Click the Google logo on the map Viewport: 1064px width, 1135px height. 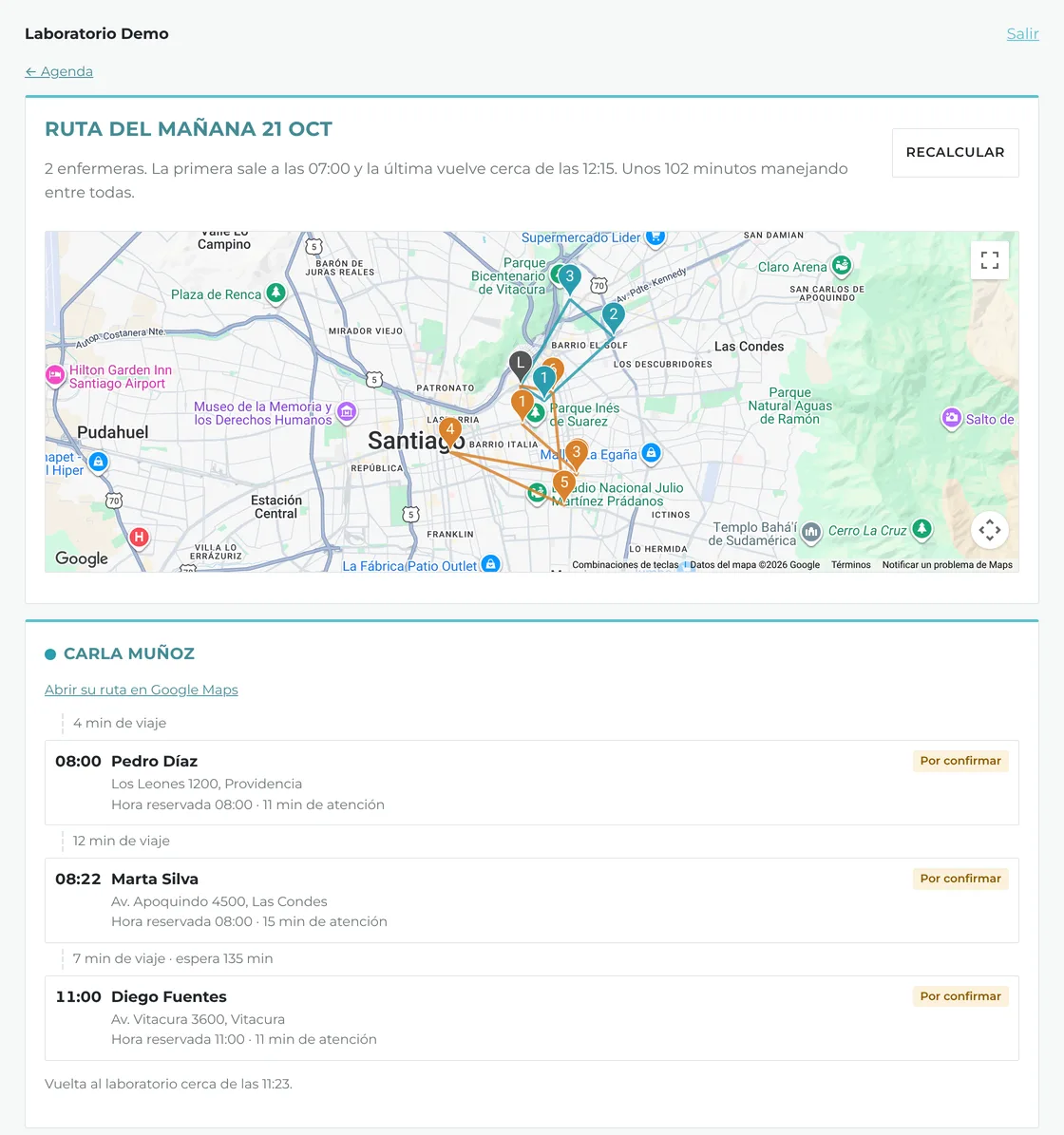[x=82, y=558]
